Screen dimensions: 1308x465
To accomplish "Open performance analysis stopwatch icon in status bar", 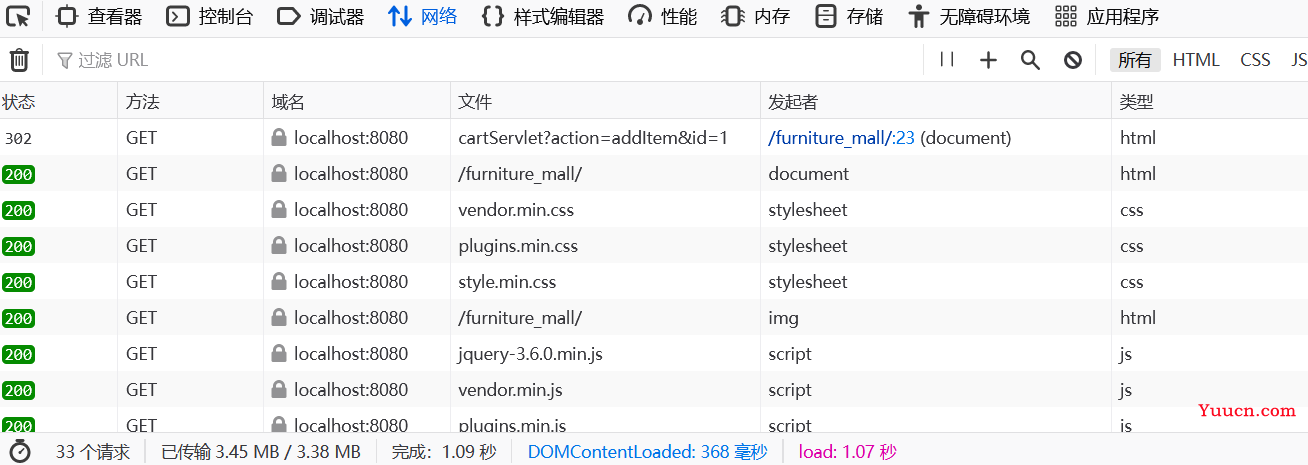I will 20,451.
